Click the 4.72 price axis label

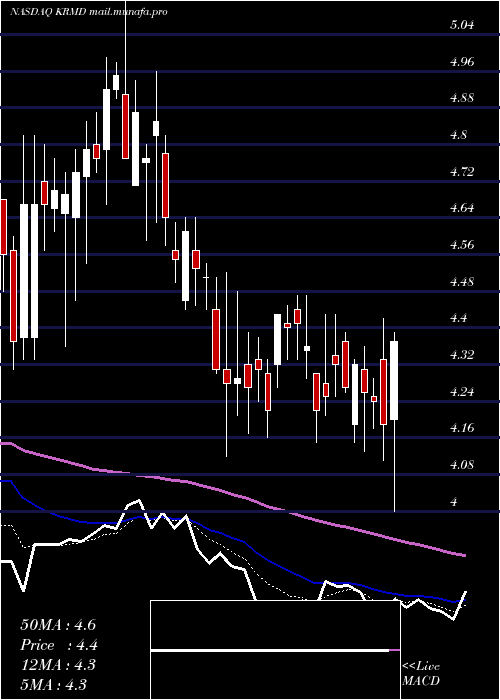[462, 171]
